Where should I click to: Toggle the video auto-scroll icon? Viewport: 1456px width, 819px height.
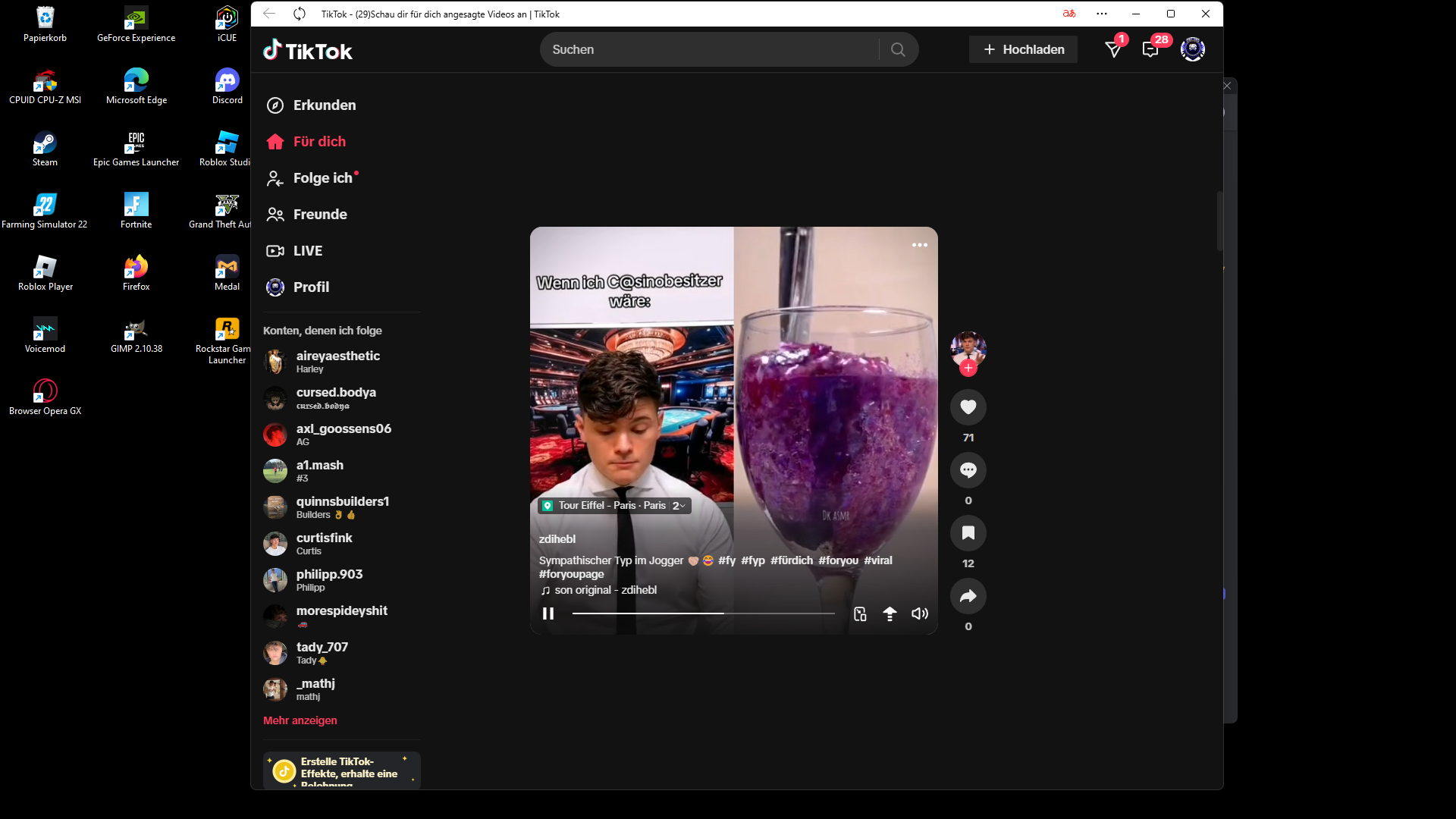[x=890, y=613]
